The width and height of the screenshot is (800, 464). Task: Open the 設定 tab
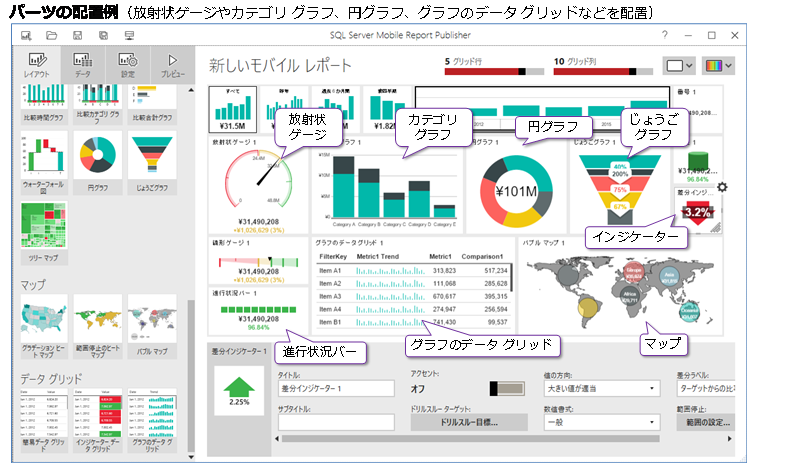(x=128, y=65)
